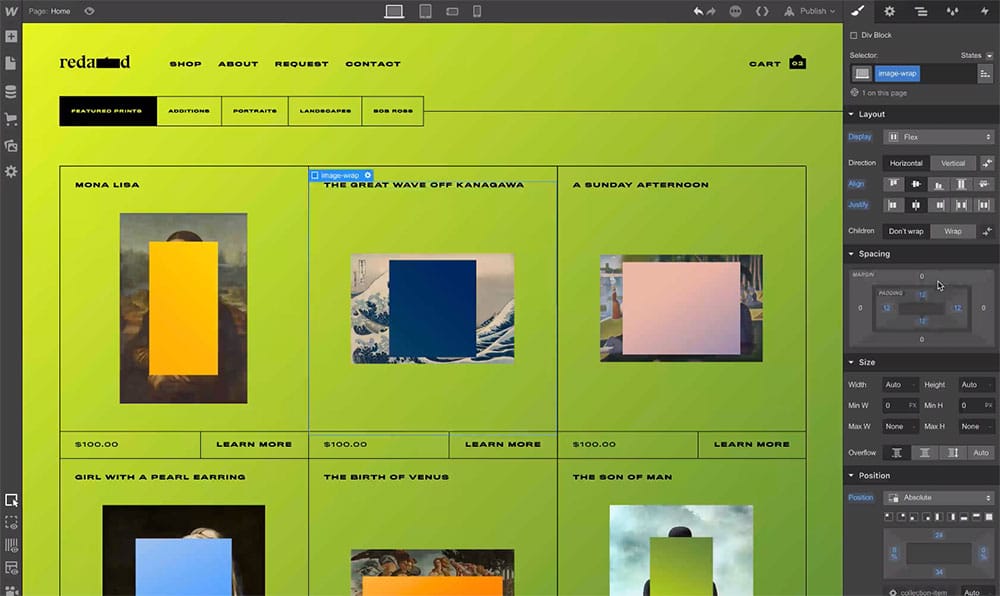Switch to mobile landscape breakpoint view
This screenshot has height=596, width=1000.
[x=452, y=11]
